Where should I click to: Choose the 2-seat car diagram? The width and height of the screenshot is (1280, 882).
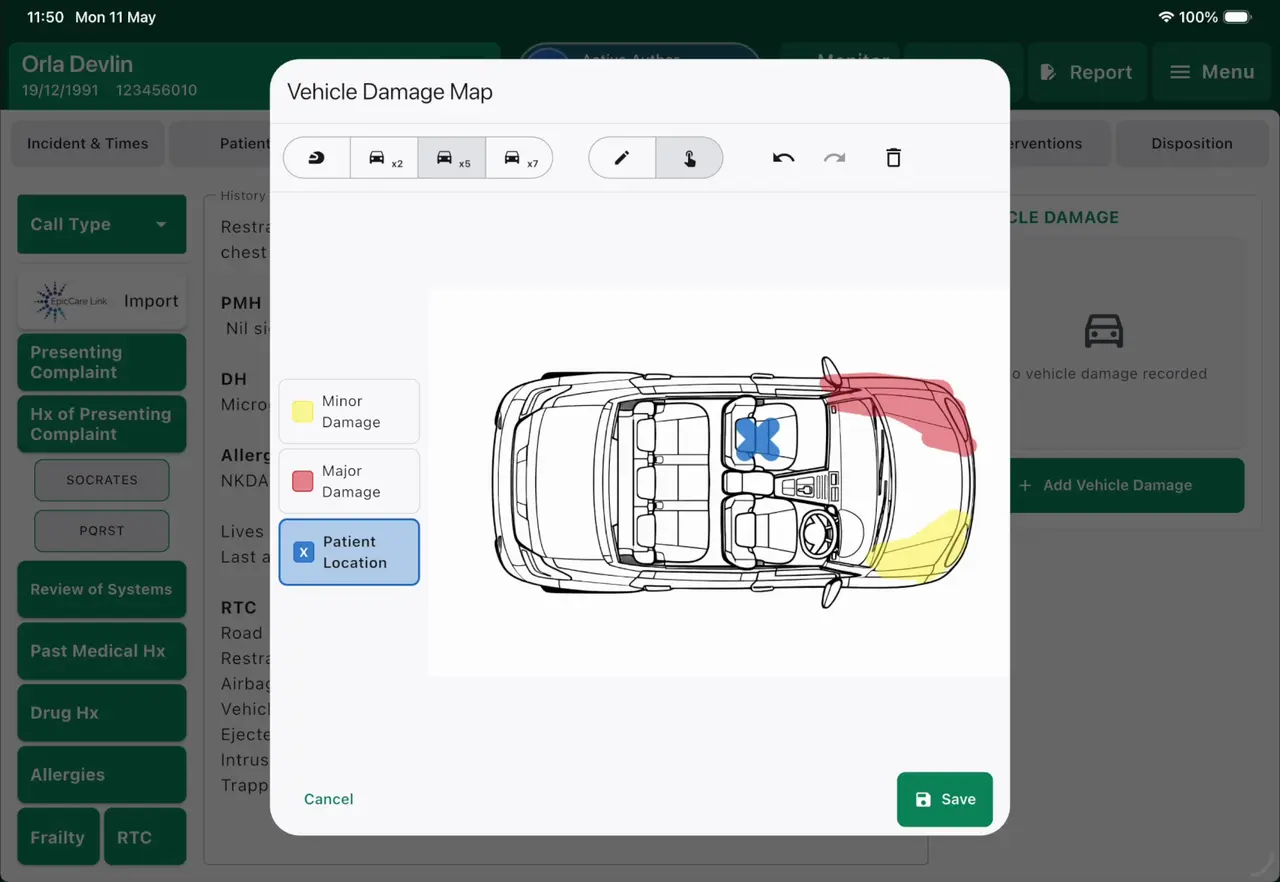pyautogui.click(x=384, y=158)
